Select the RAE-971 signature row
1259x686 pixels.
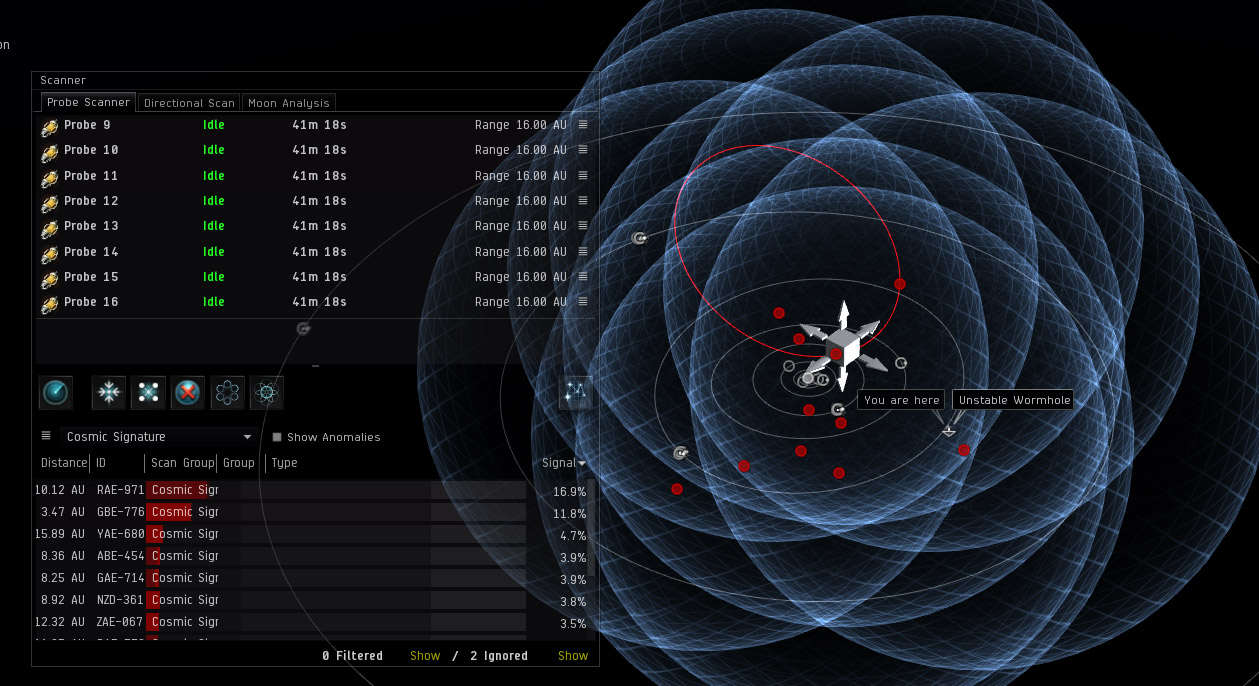coord(311,490)
